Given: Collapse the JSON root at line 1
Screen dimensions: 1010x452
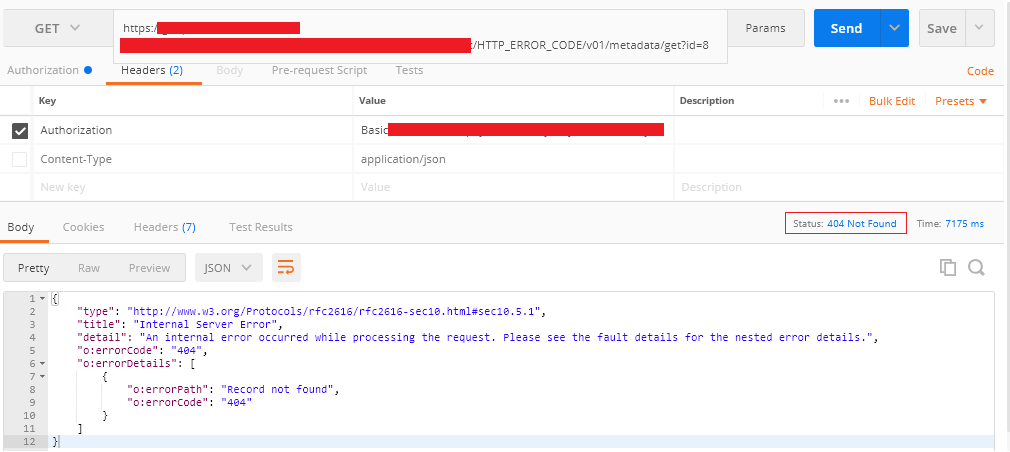Looking at the screenshot, I should 42,299.
